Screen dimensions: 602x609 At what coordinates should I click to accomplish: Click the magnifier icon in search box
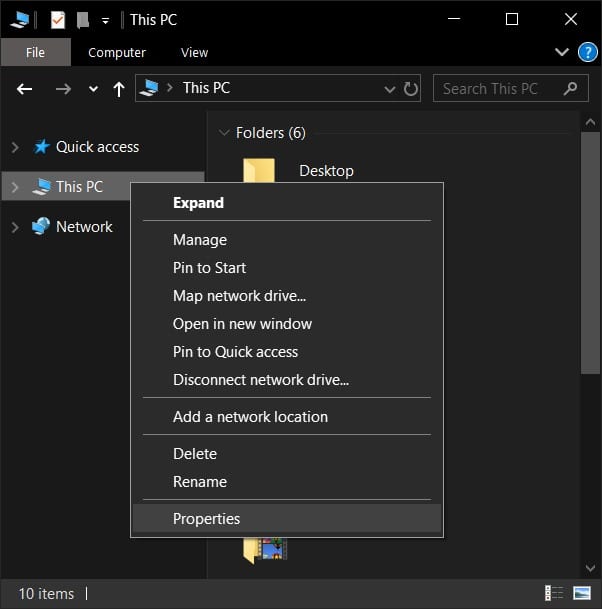coord(569,89)
